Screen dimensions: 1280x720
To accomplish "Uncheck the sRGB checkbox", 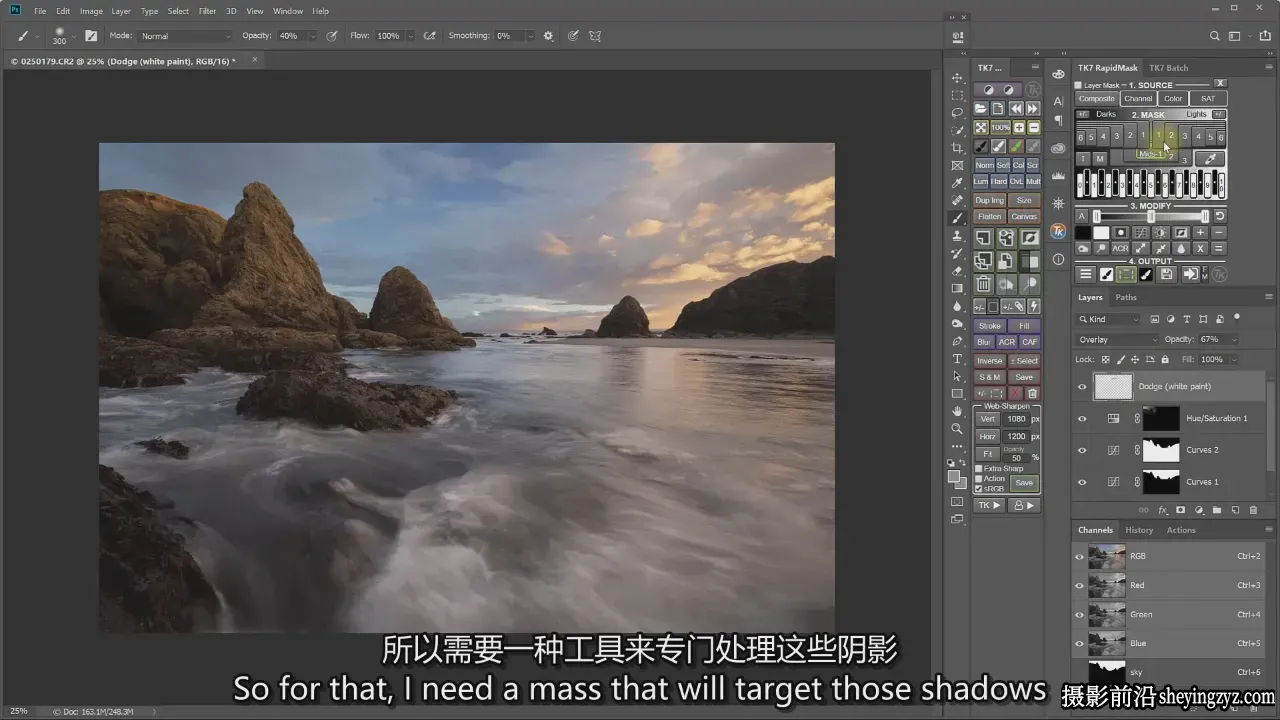I will pos(979,488).
